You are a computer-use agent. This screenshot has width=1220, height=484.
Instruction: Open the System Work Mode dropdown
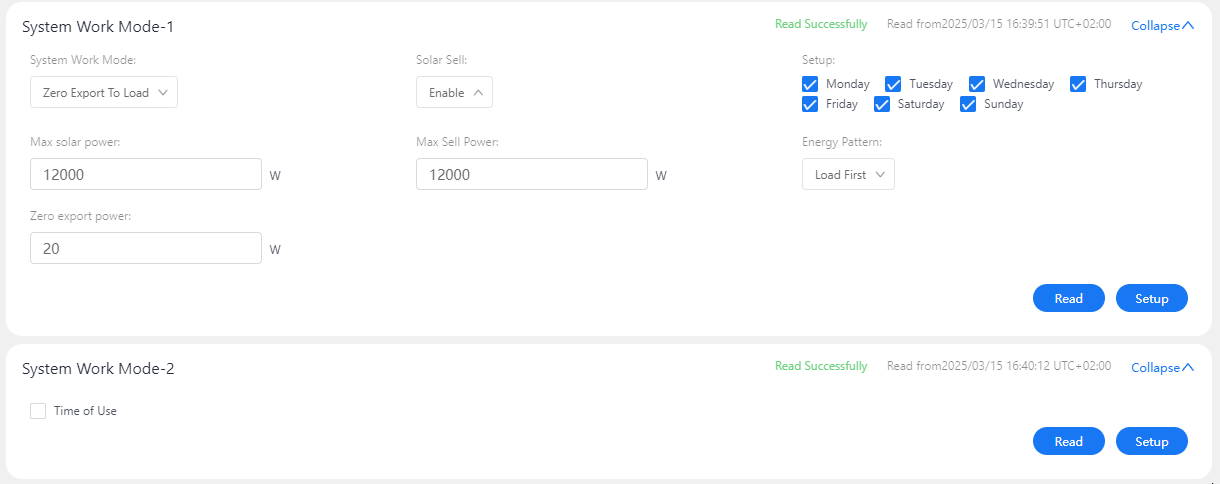coord(104,92)
